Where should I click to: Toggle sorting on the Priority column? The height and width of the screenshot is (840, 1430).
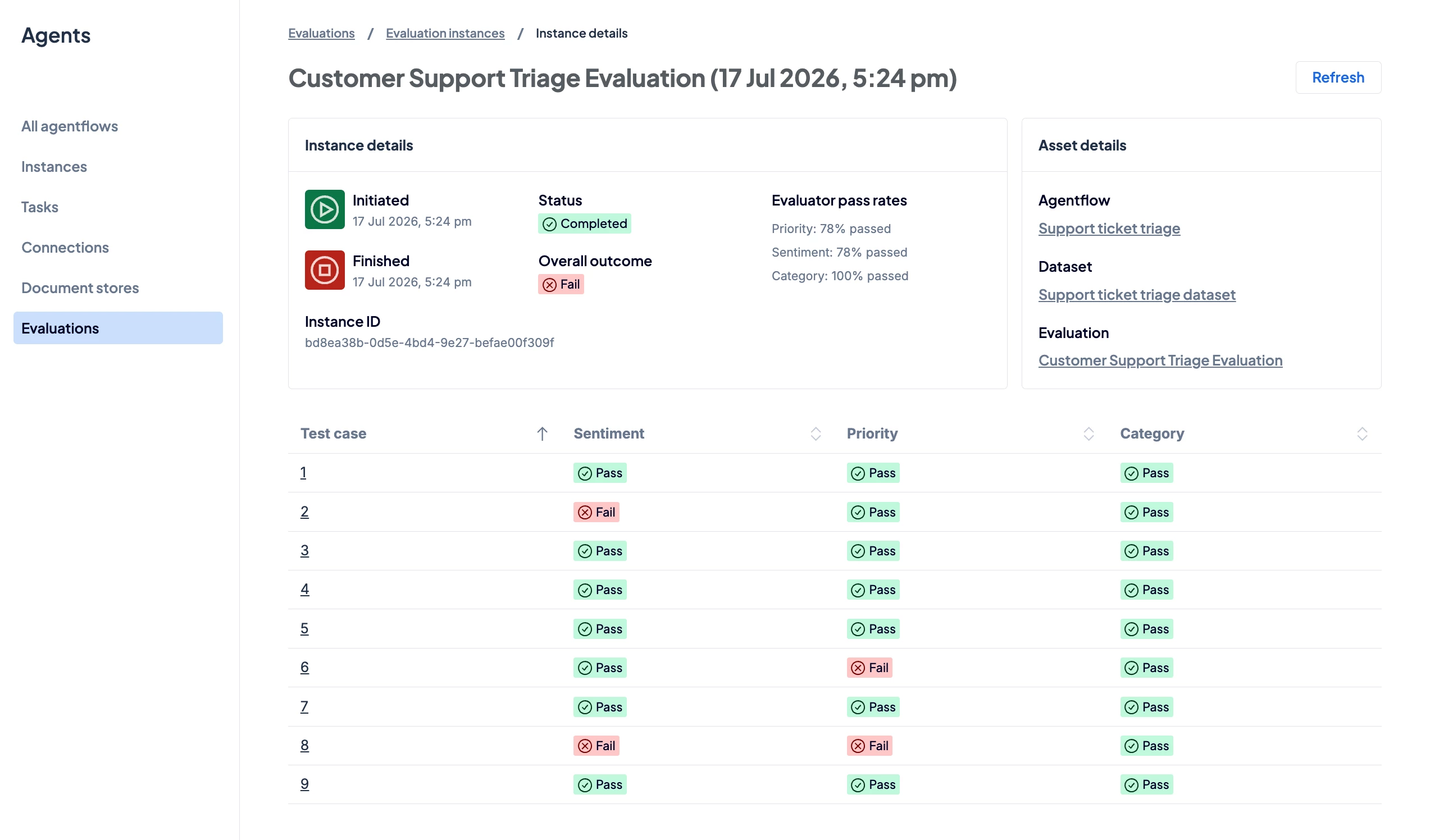pyautogui.click(x=1089, y=434)
